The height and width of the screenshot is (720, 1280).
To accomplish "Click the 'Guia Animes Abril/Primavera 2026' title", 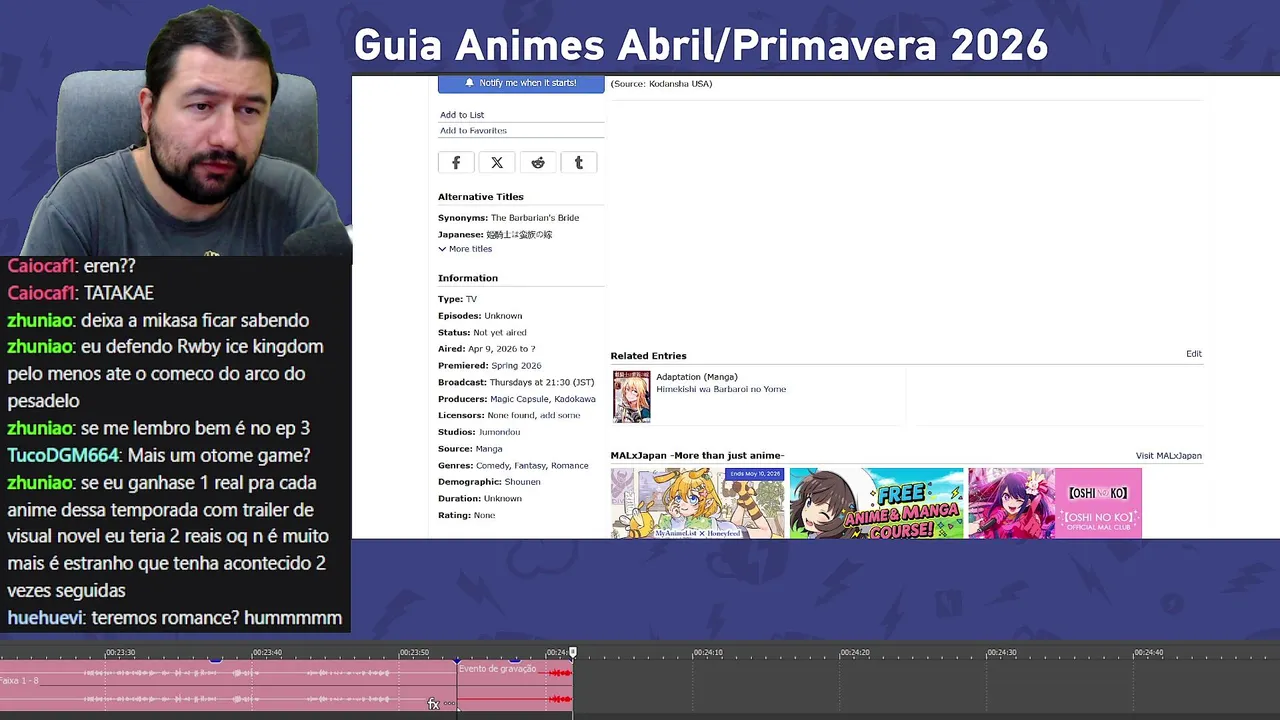I will (701, 45).
